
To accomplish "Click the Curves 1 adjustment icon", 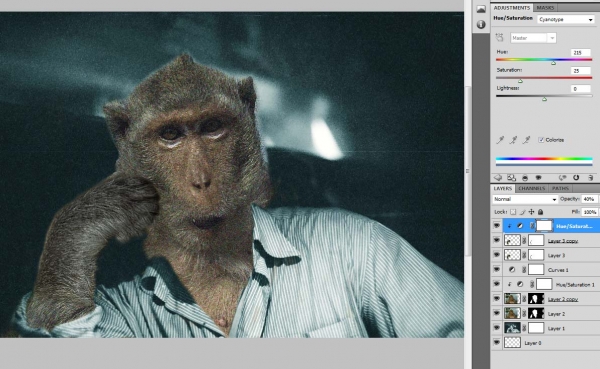I will click(x=512, y=270).
